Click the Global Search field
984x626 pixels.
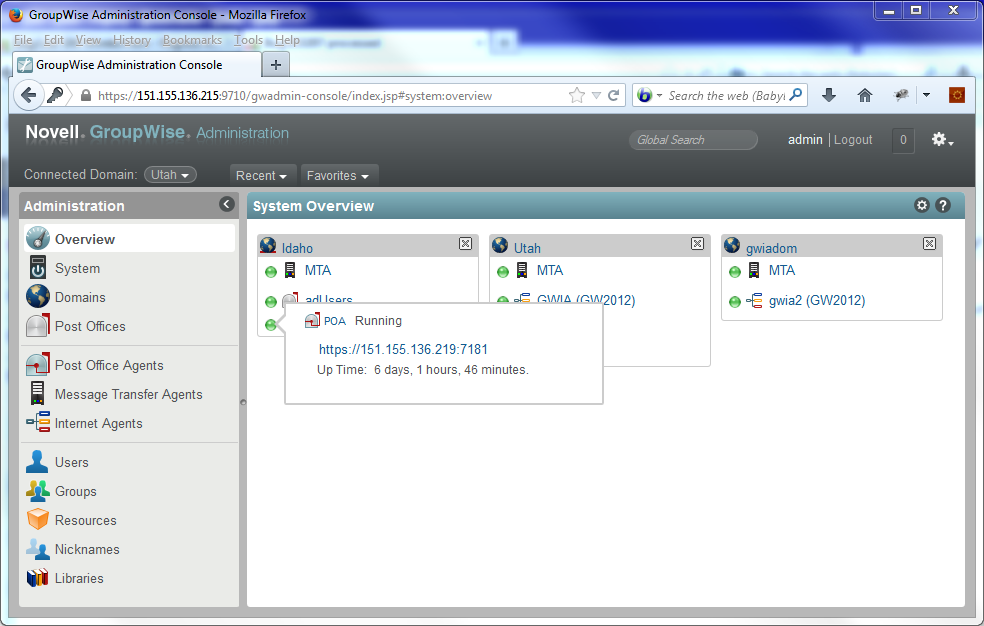(x=693, y=140)
